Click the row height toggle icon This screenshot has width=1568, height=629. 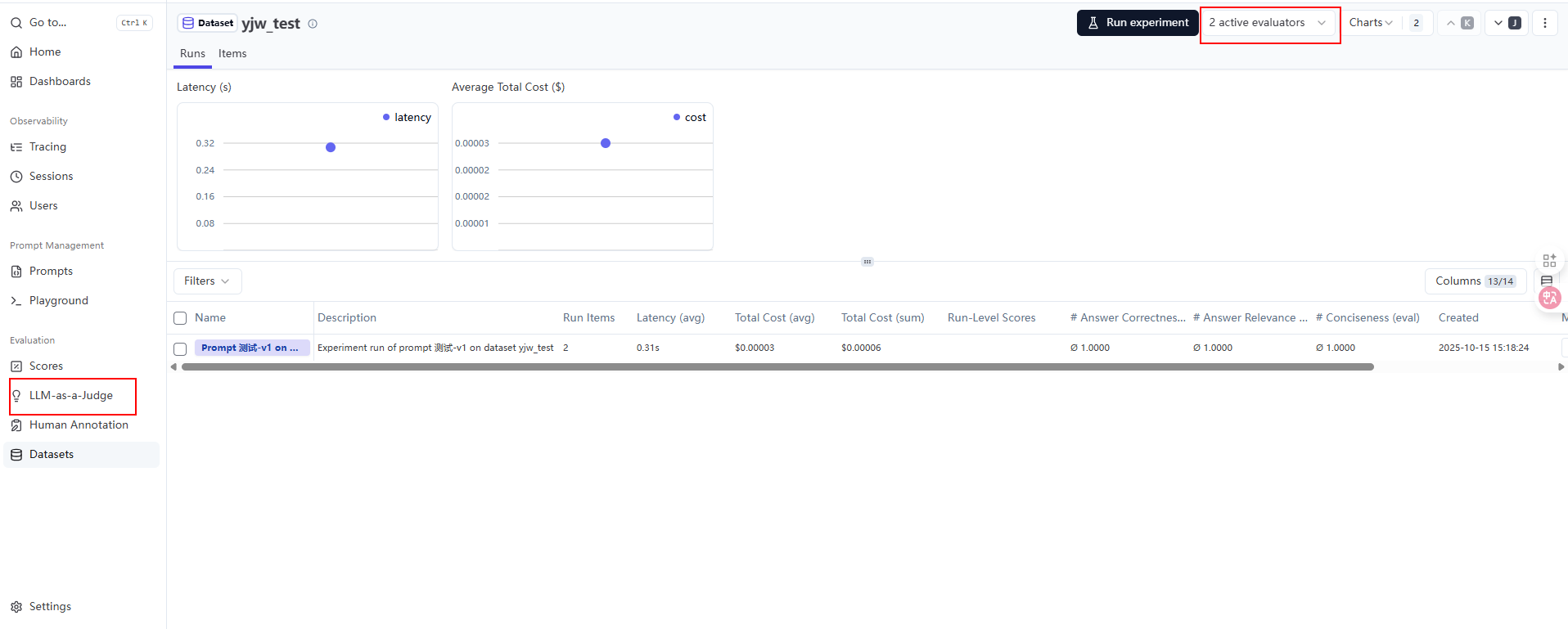coord(1547,281)
